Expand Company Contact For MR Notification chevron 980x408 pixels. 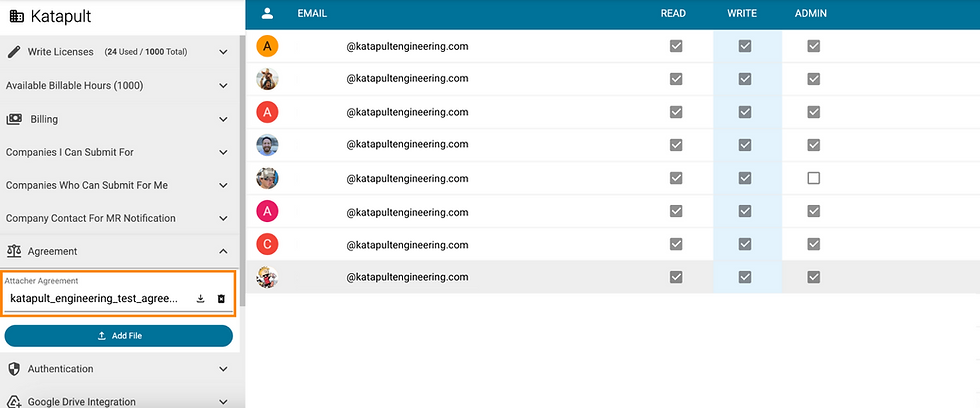(223, 218)
